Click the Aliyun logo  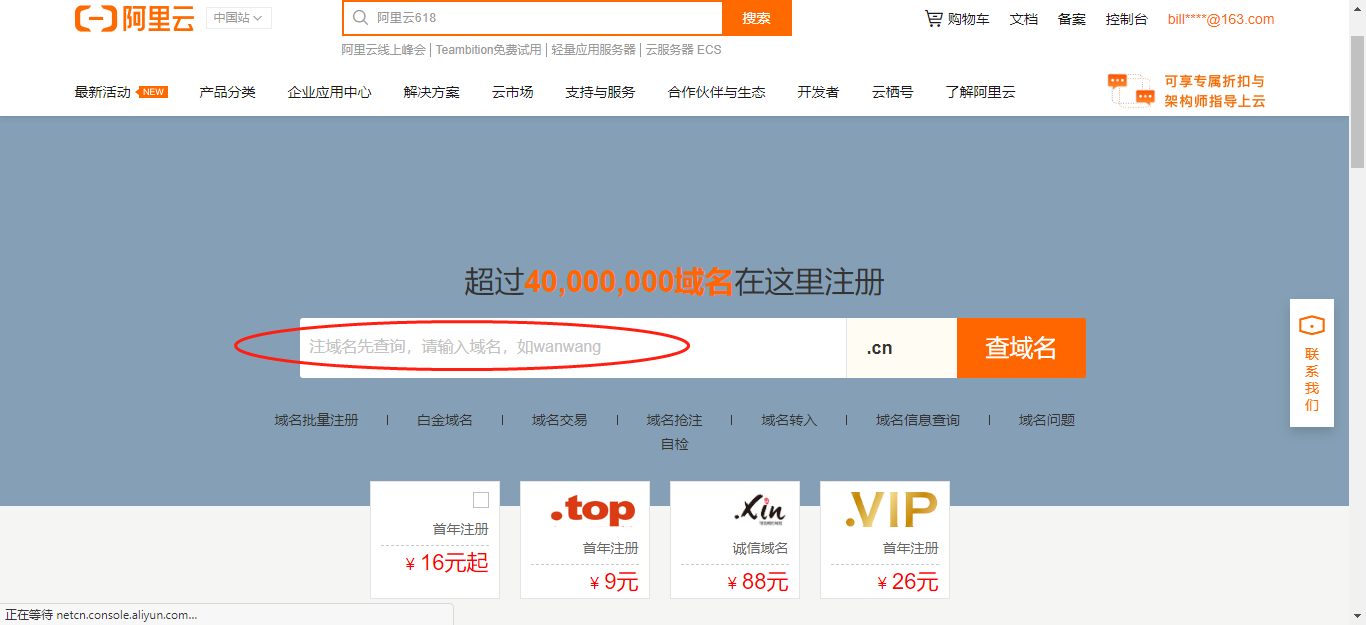134,18
